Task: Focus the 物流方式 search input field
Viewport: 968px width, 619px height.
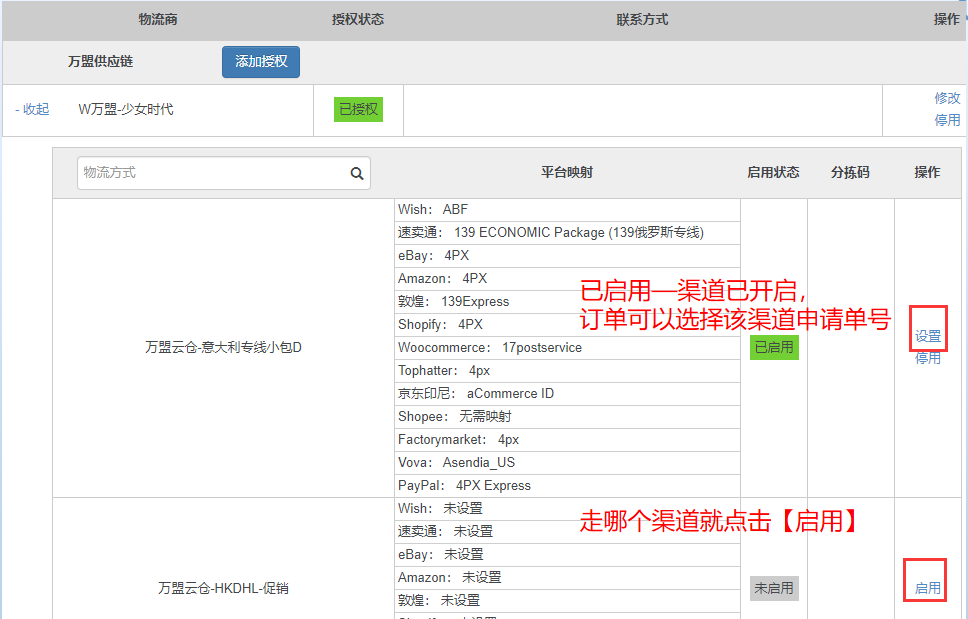Action: click(223, 173)
